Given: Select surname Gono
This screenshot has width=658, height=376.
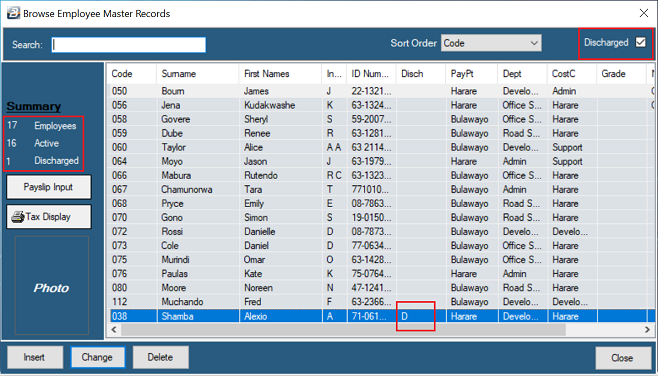Looking at the screenshot, I should pyautogui.click(x=172, y=218).
